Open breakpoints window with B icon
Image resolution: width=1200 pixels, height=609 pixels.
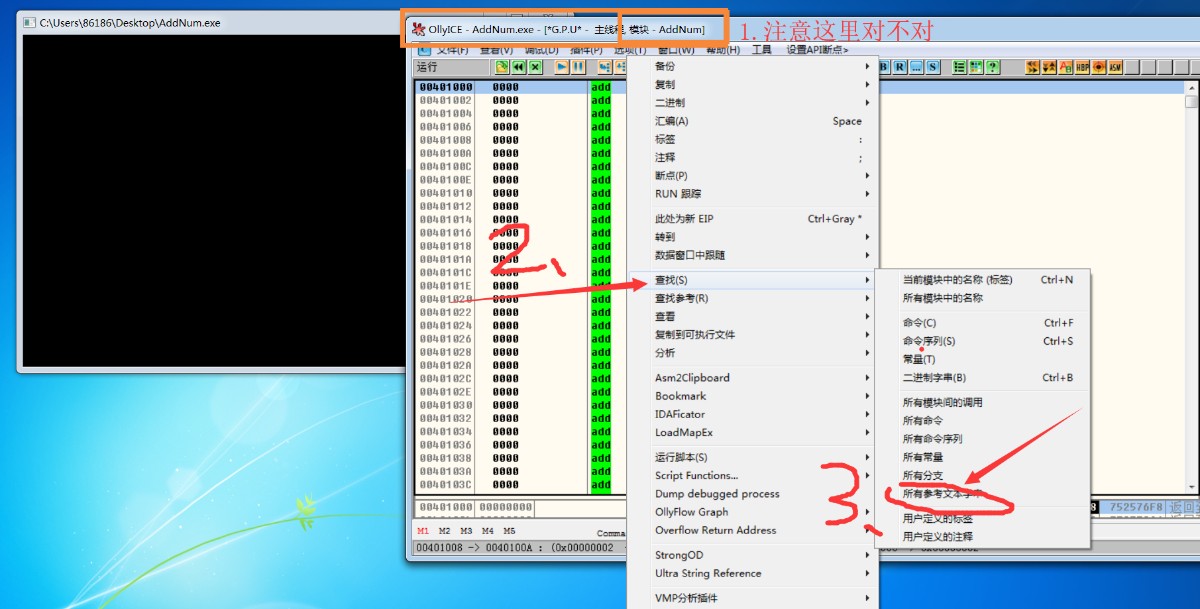[x=885, y=67]
